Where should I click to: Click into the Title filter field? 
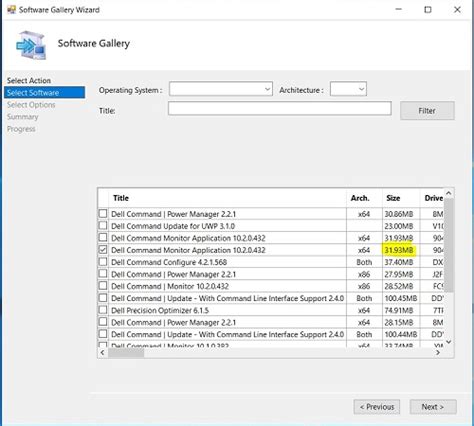(x=280, y=109)
